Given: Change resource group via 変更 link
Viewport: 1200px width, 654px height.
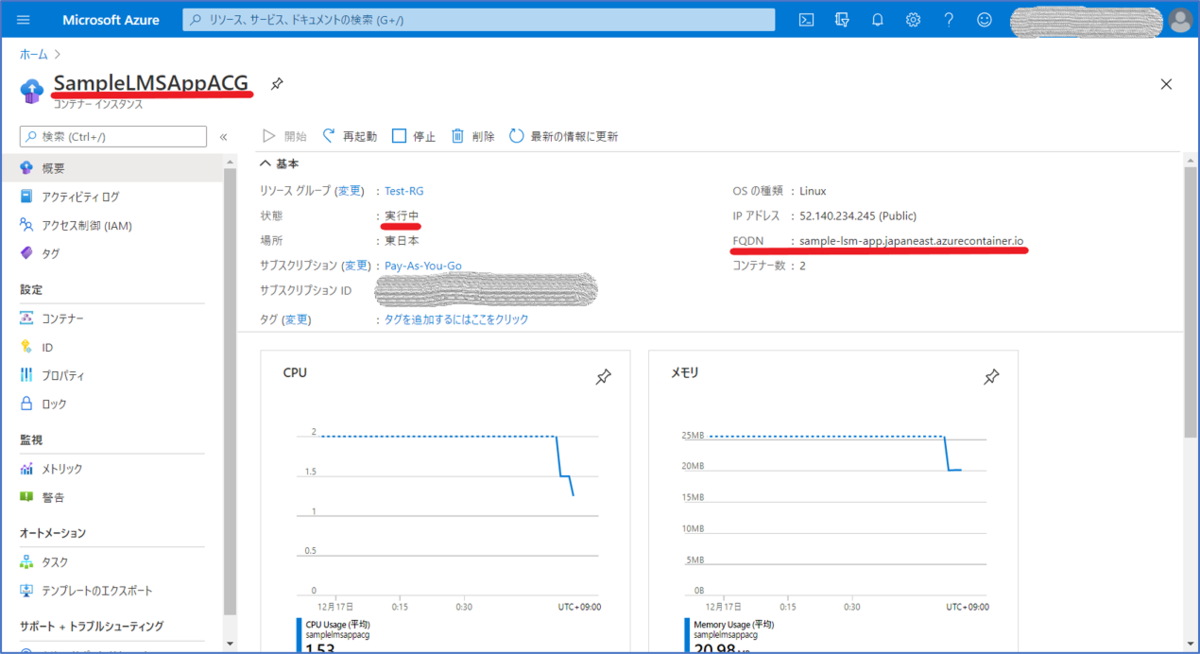Looking at the screenshot, I should point(349,190).
